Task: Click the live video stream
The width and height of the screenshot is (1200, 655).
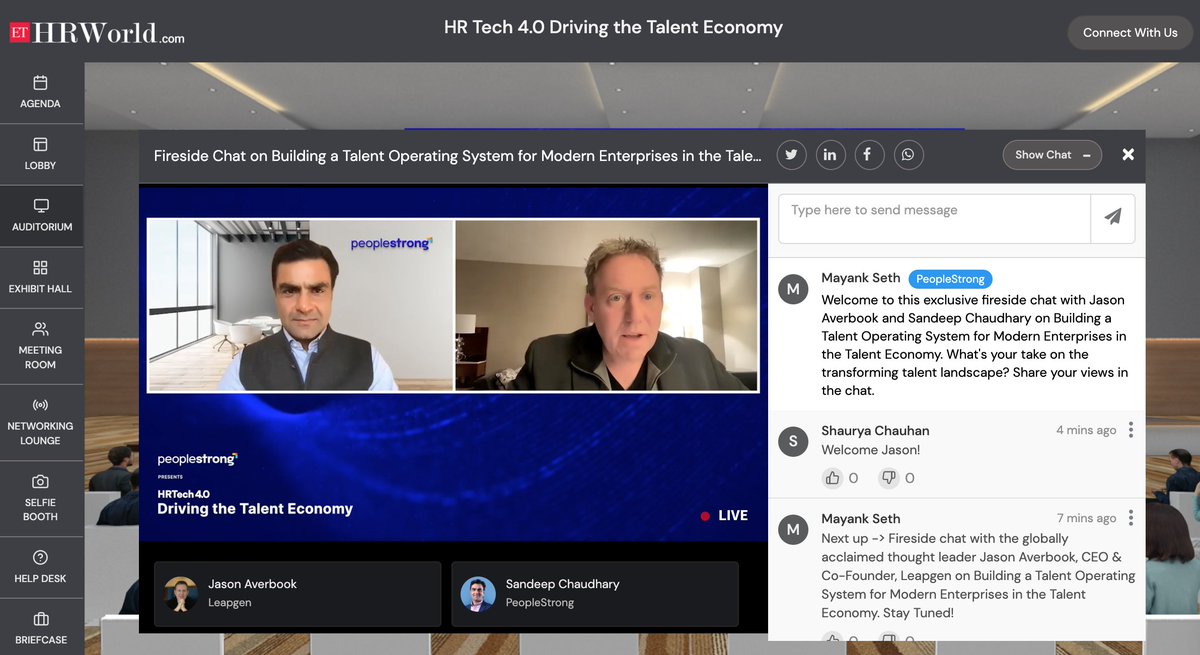Action: point(453,364)
